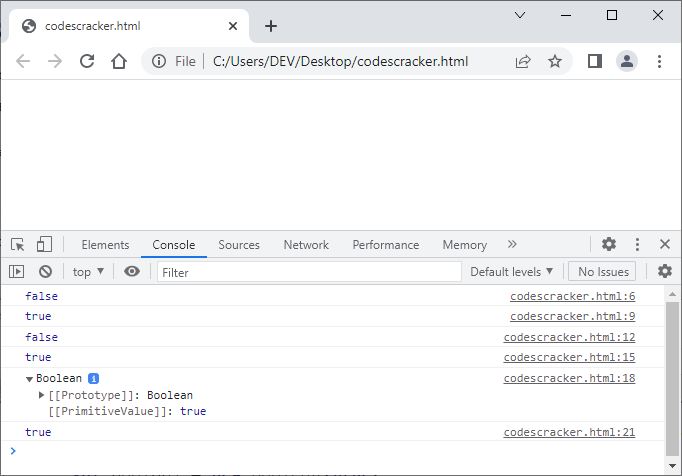Open DevTools settings gear

pos(608,244)
